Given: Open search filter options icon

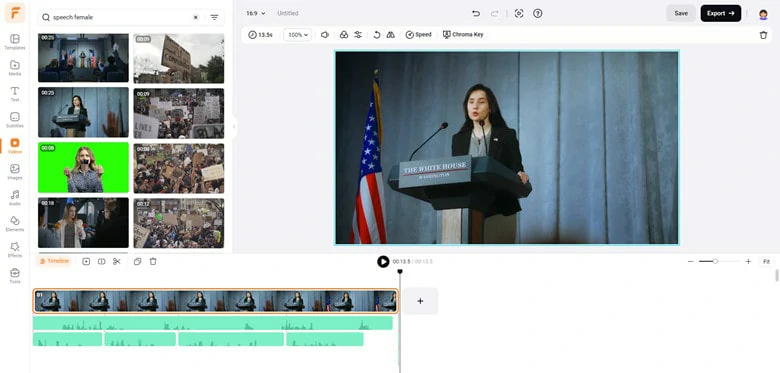Looking at the screenshot, I should tap(214, 17).
